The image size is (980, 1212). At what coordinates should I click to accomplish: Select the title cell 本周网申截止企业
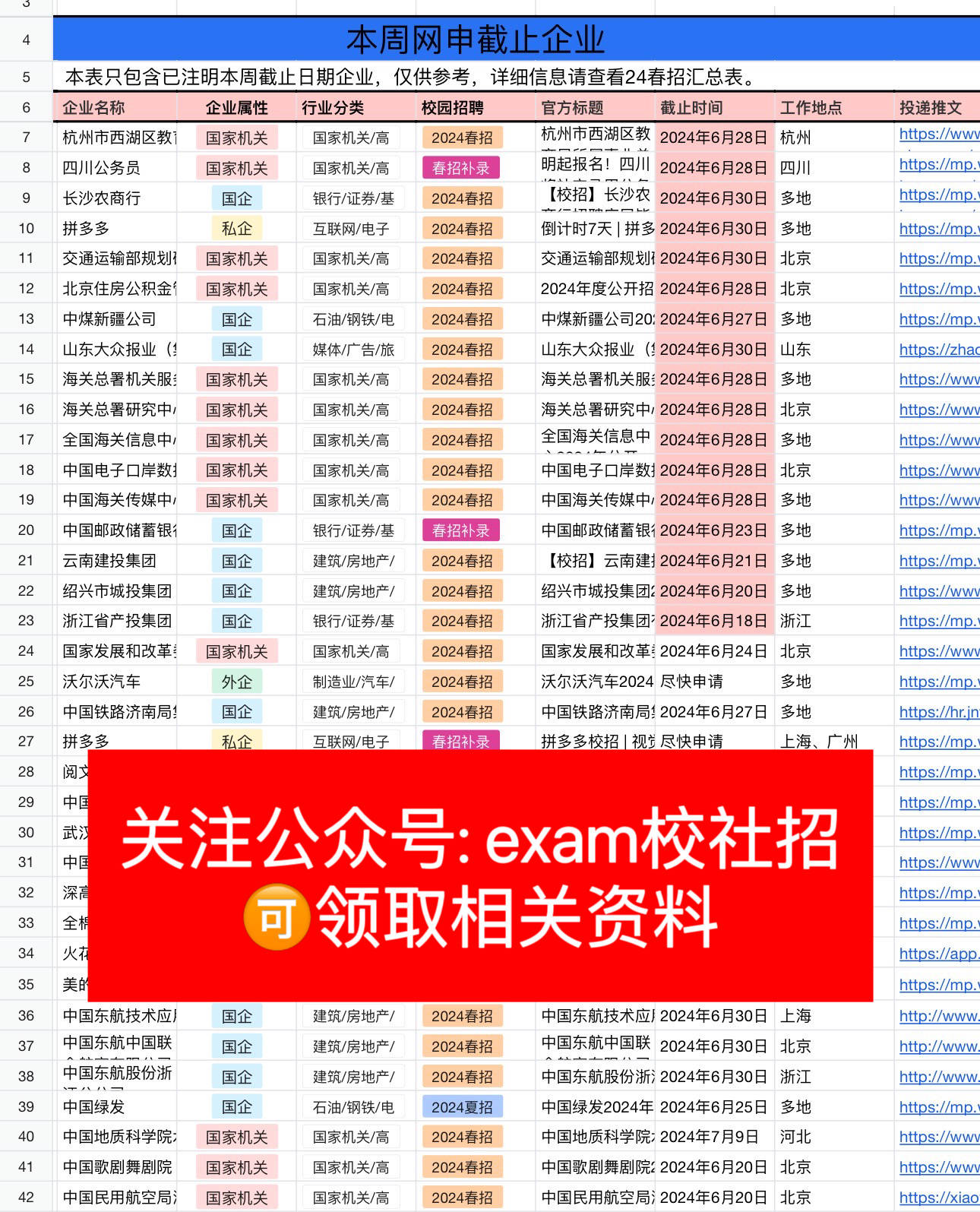click(517, 40)
